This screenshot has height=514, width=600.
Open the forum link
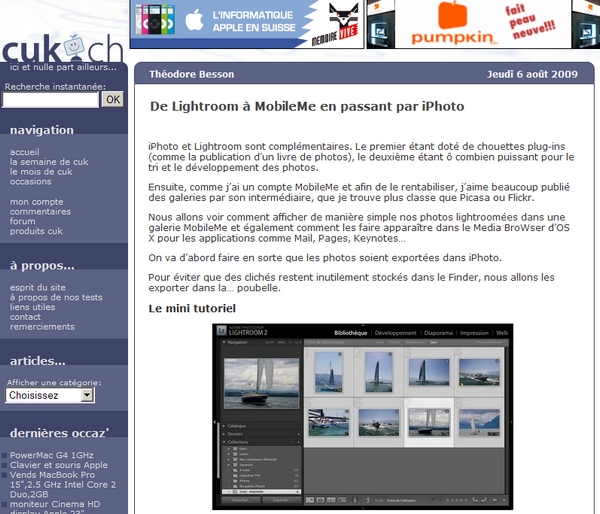click(x=22, y=221)
